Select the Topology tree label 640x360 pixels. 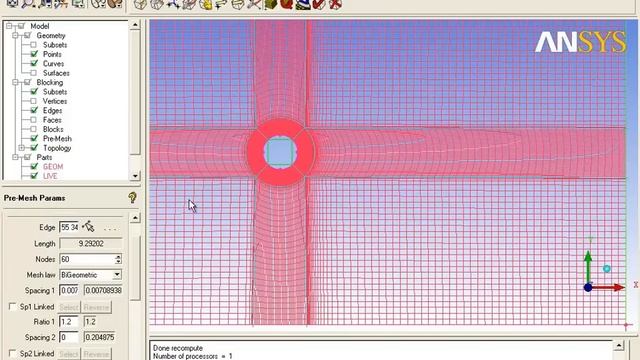[x=57, y=148]
